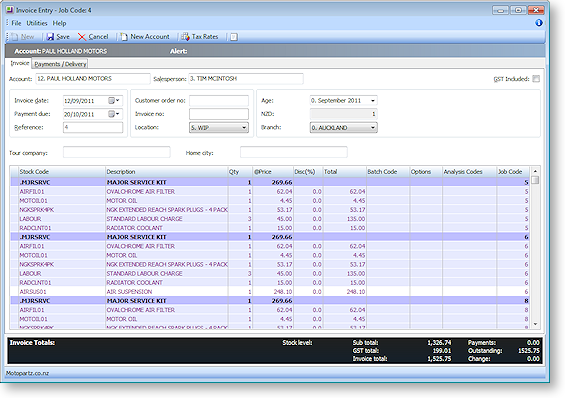Click the Customer order no field
The image size is (565, 398).
pos(219,100)
